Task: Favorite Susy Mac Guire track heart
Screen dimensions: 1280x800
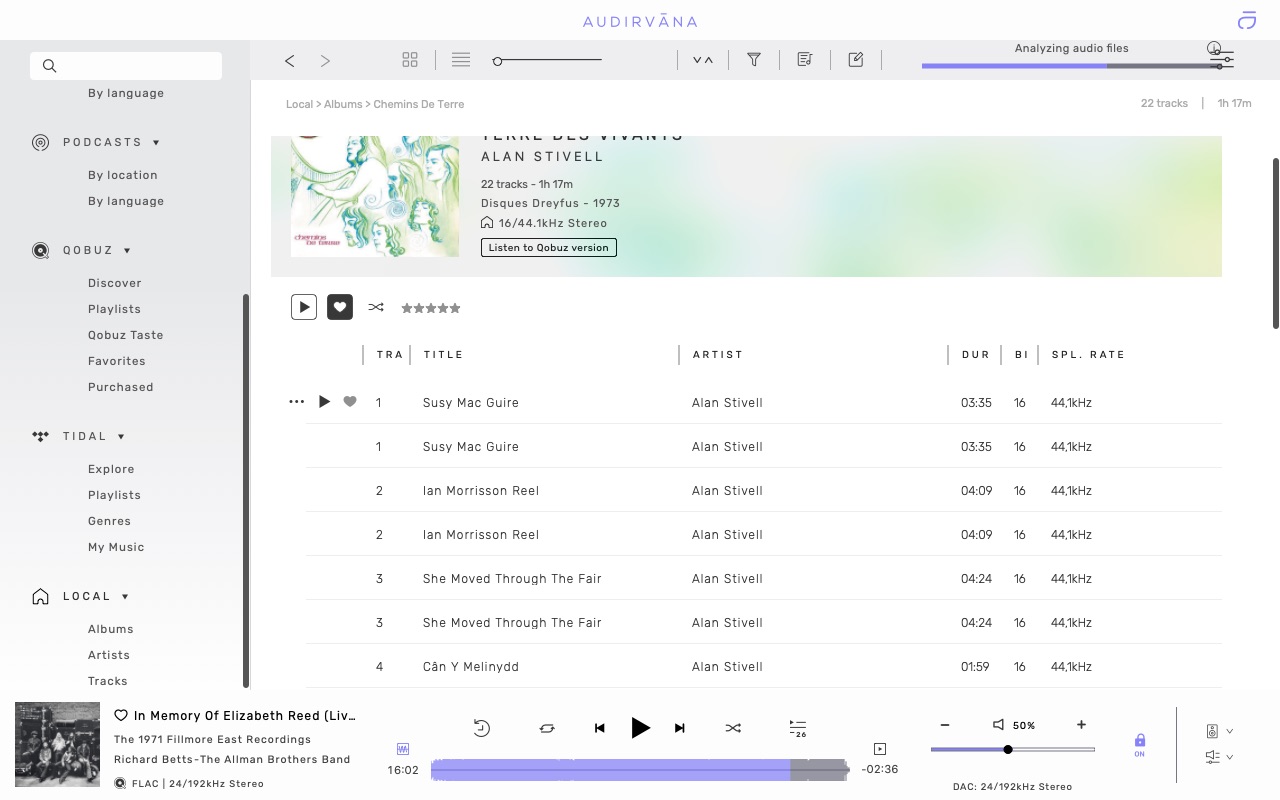Action: click(350, 402)
